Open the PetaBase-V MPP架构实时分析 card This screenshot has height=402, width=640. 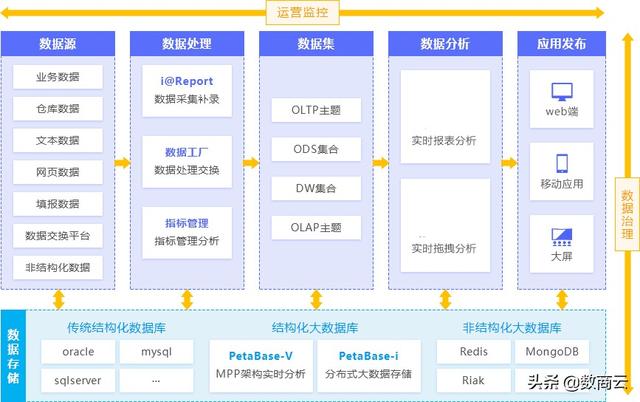tap(261, 366)
